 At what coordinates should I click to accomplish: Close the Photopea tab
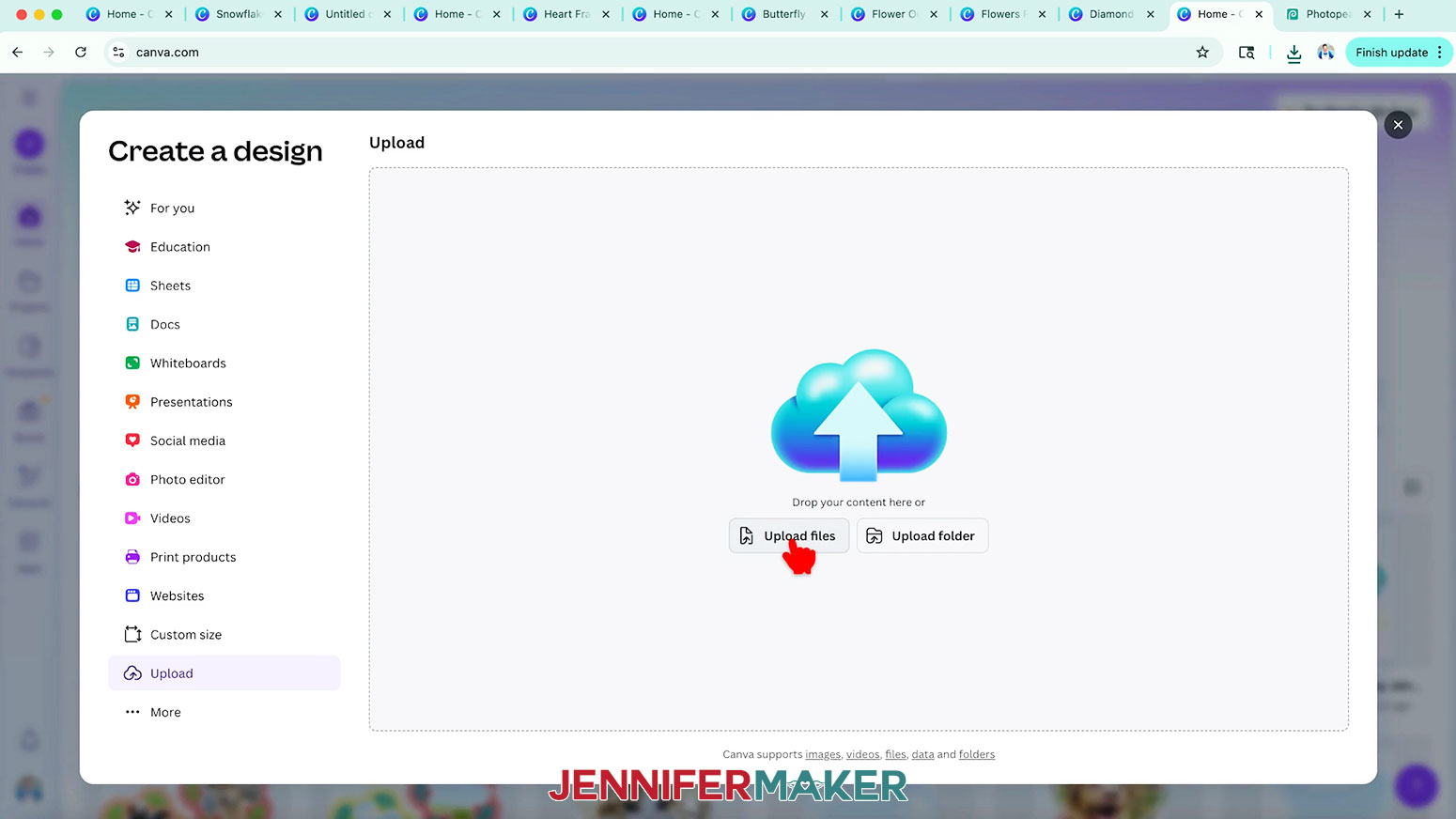point(1368,14)
